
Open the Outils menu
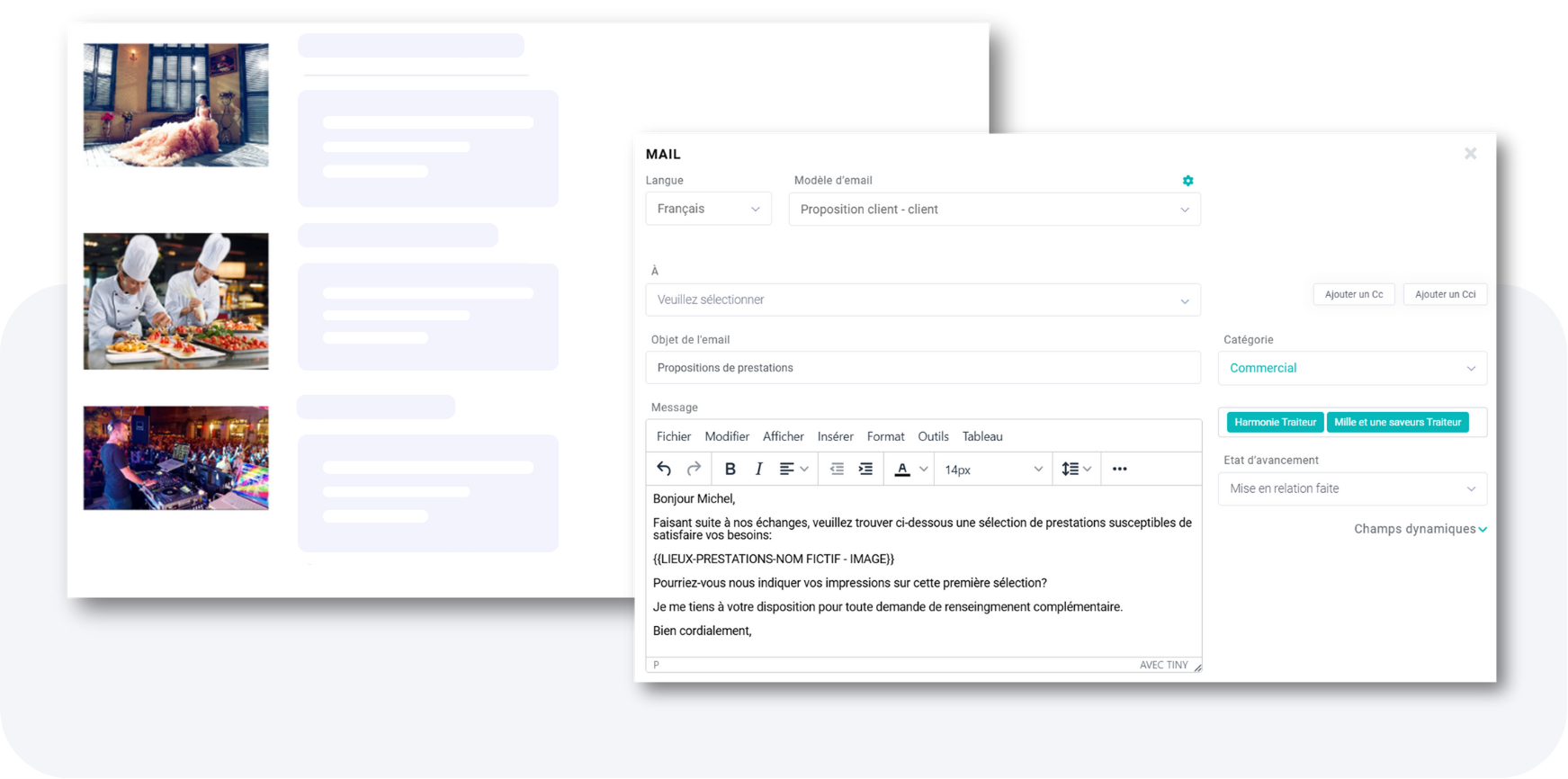(x=933, y=436)
